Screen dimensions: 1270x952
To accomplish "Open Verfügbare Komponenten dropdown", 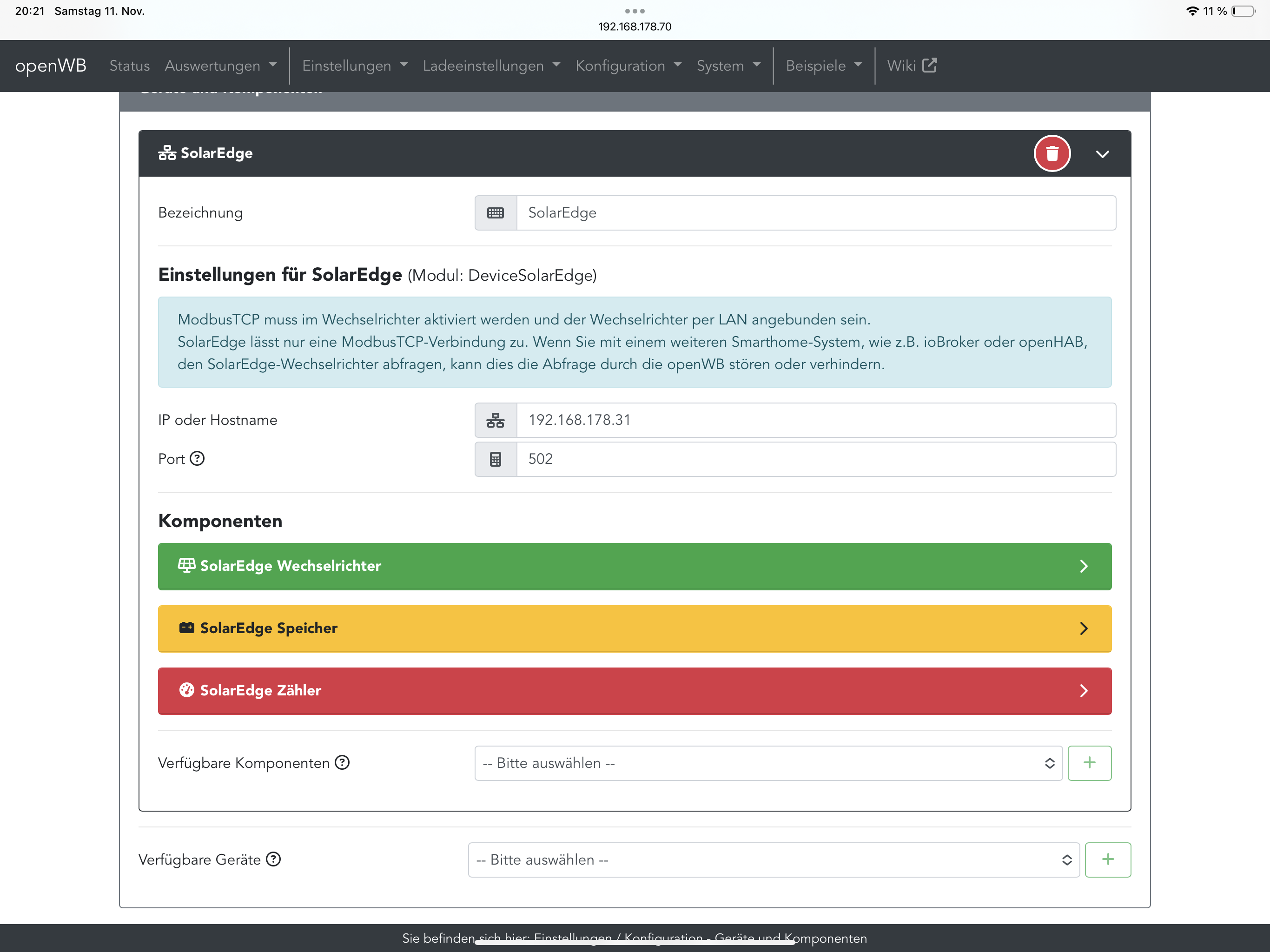I will [767, 763].
